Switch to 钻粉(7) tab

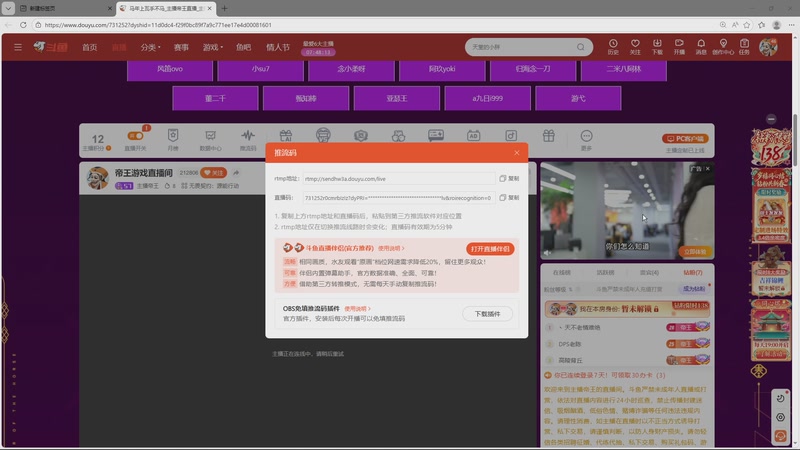693,272
